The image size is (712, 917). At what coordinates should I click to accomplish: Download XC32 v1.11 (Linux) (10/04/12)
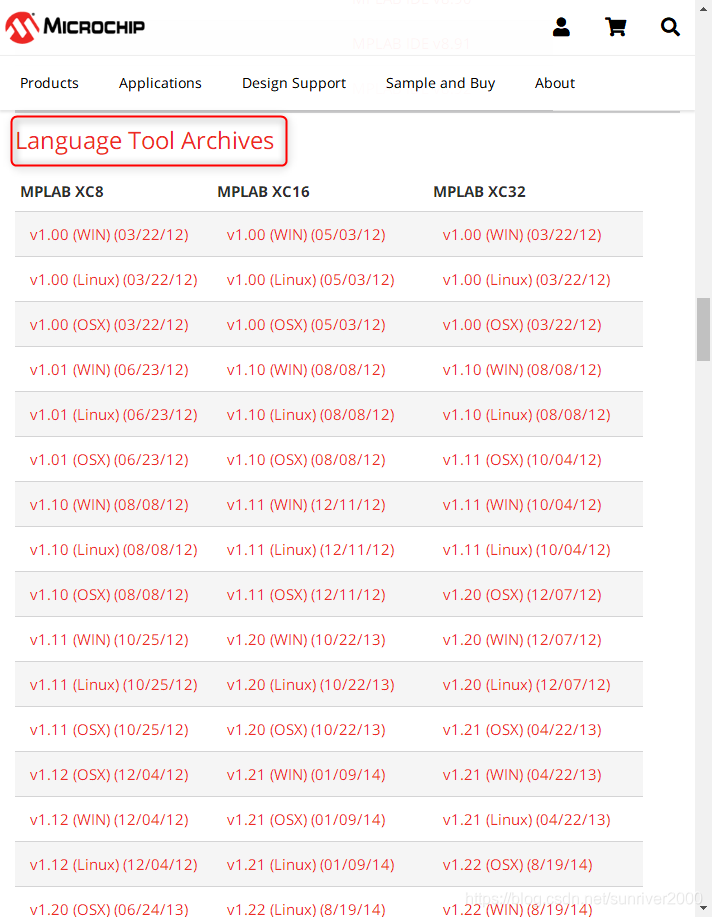click(x=527, y=550)
